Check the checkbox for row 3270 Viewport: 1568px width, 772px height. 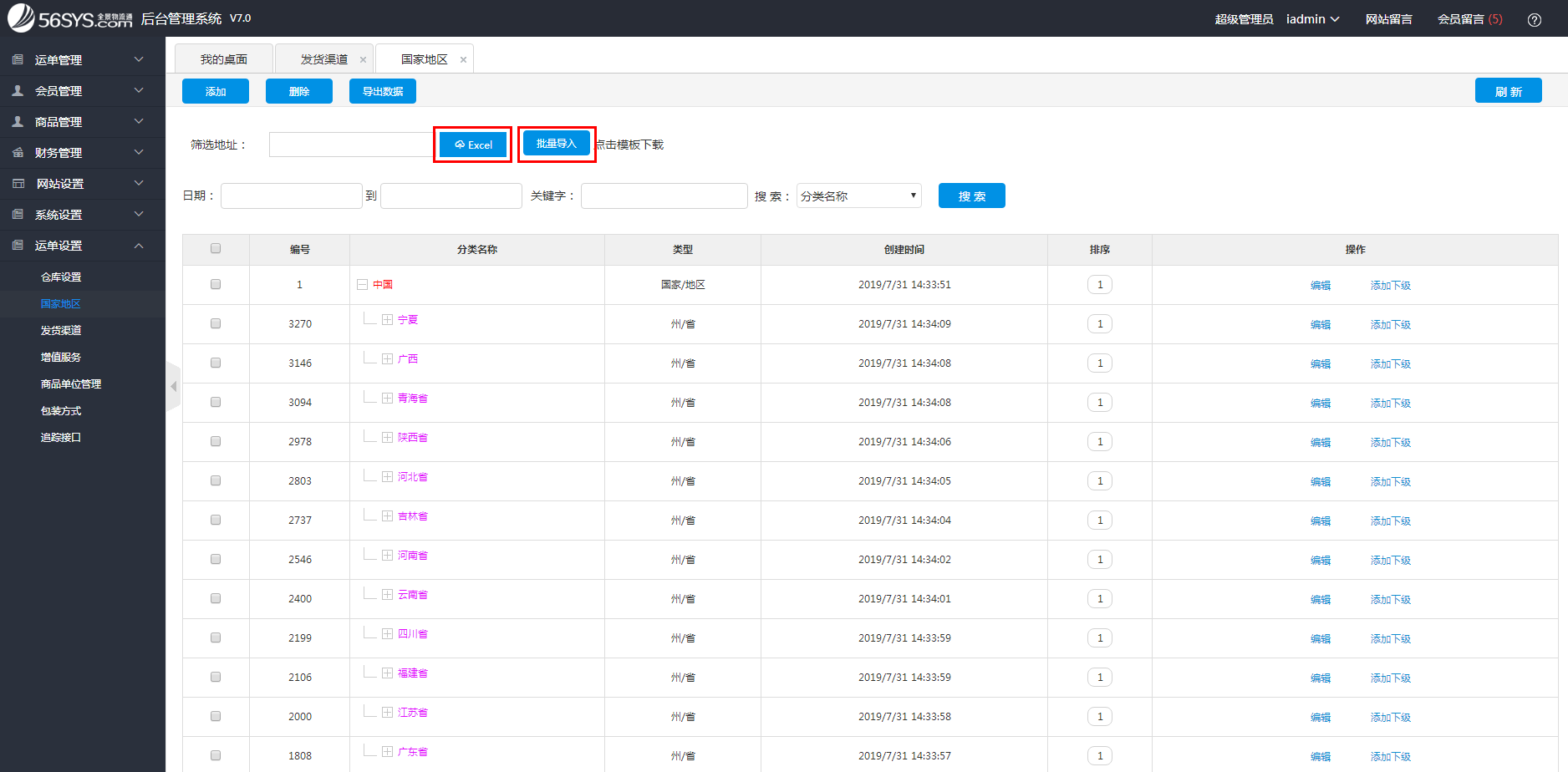(x=216, y=323)
